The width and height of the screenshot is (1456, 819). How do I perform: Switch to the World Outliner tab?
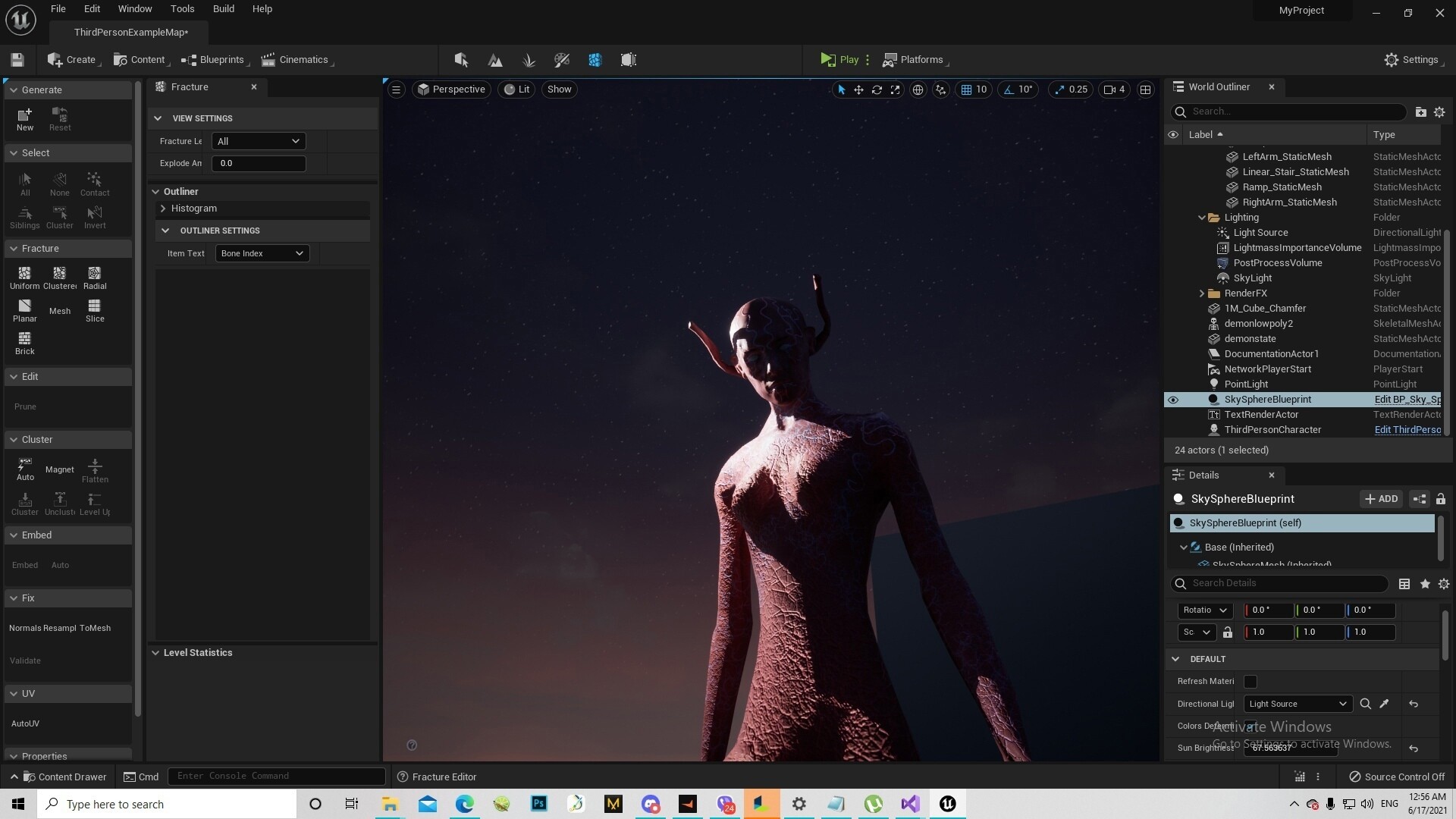point(1218,86)
